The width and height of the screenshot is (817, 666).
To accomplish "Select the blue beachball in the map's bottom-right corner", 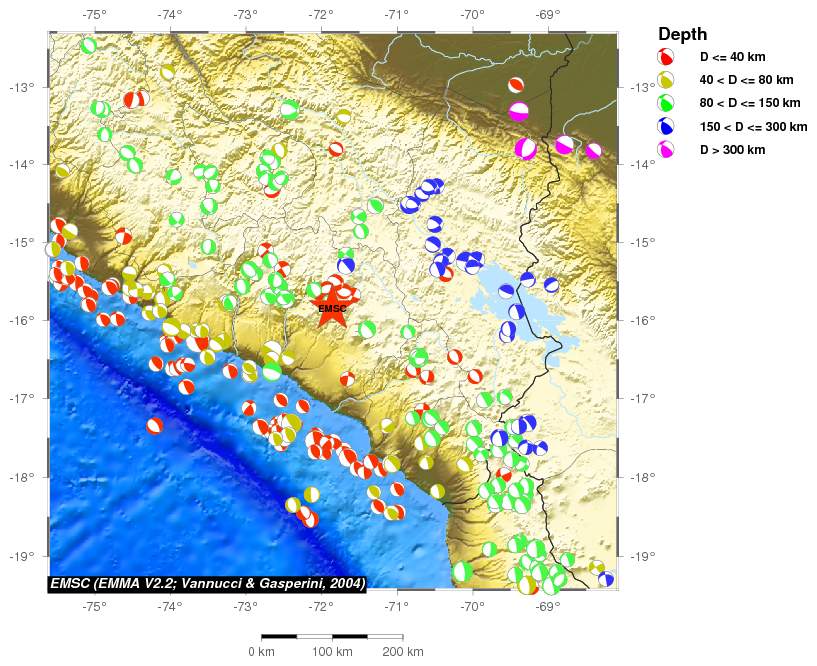I will (x=606, y=579).
